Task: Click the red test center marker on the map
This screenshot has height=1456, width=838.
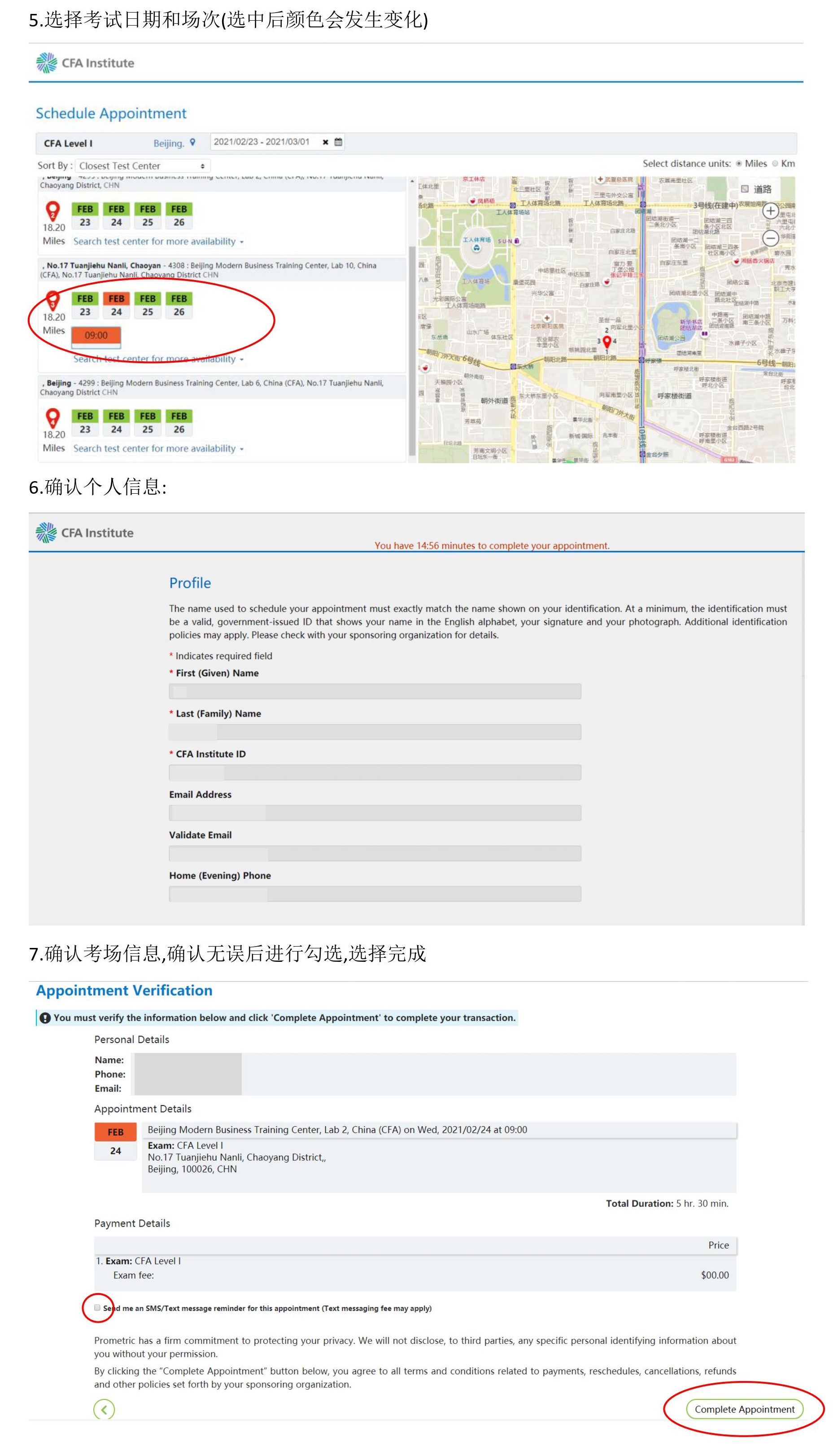Action: tap(607, 342)
